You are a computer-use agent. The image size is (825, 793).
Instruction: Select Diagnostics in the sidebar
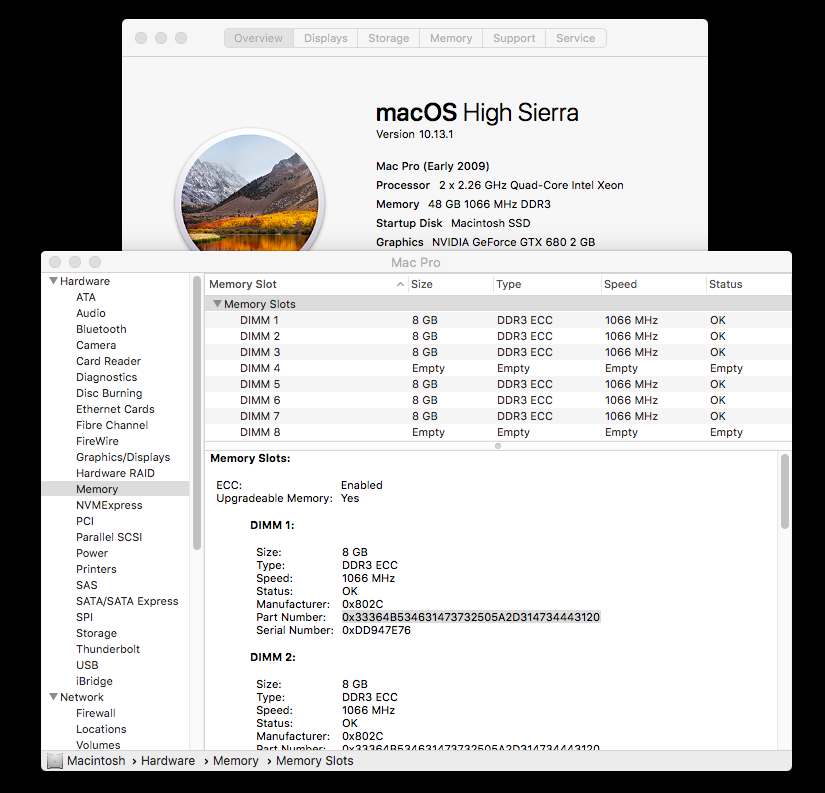click(x=106, y=377)
